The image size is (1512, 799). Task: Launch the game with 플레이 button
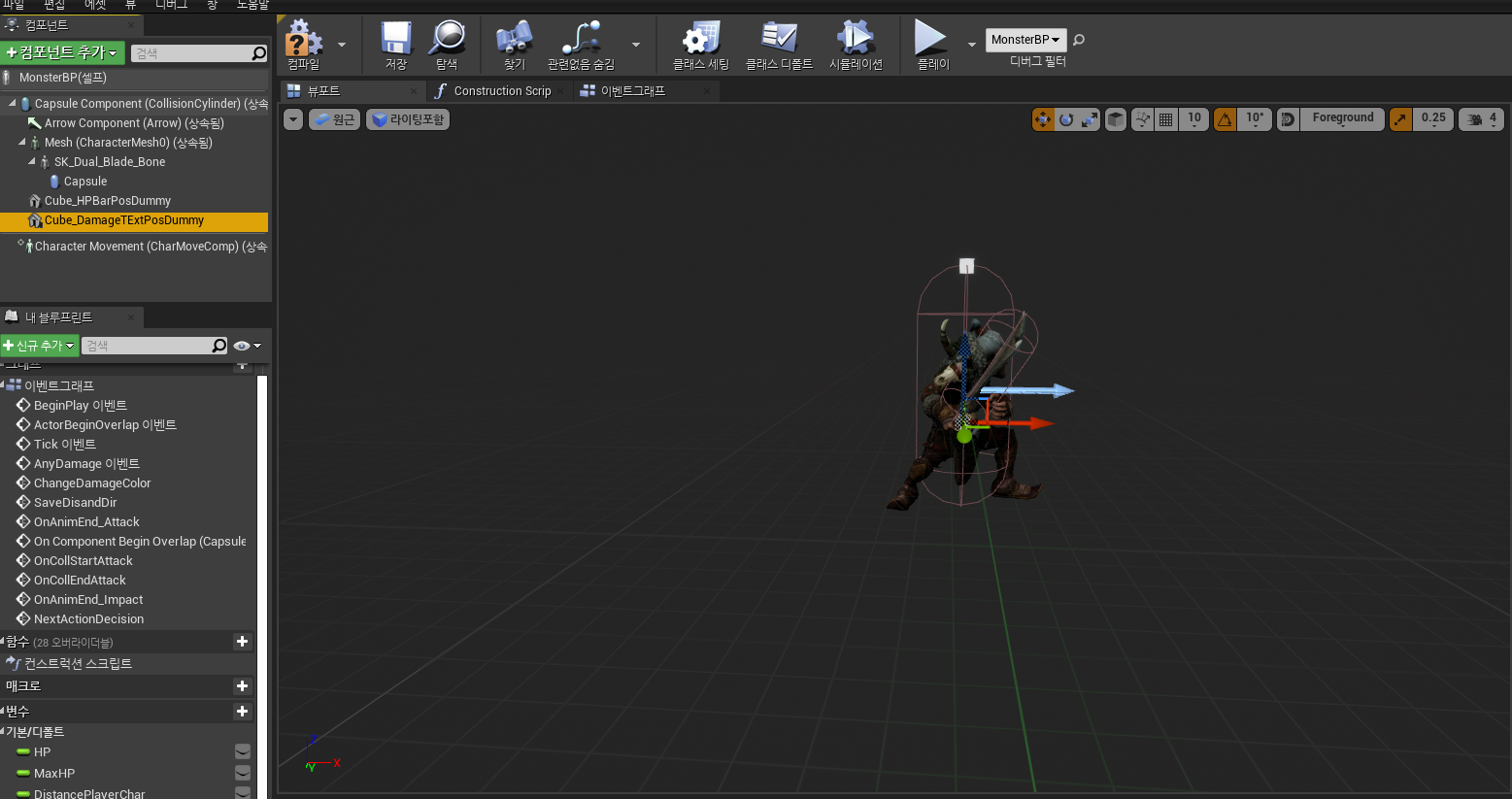point(932,45)
